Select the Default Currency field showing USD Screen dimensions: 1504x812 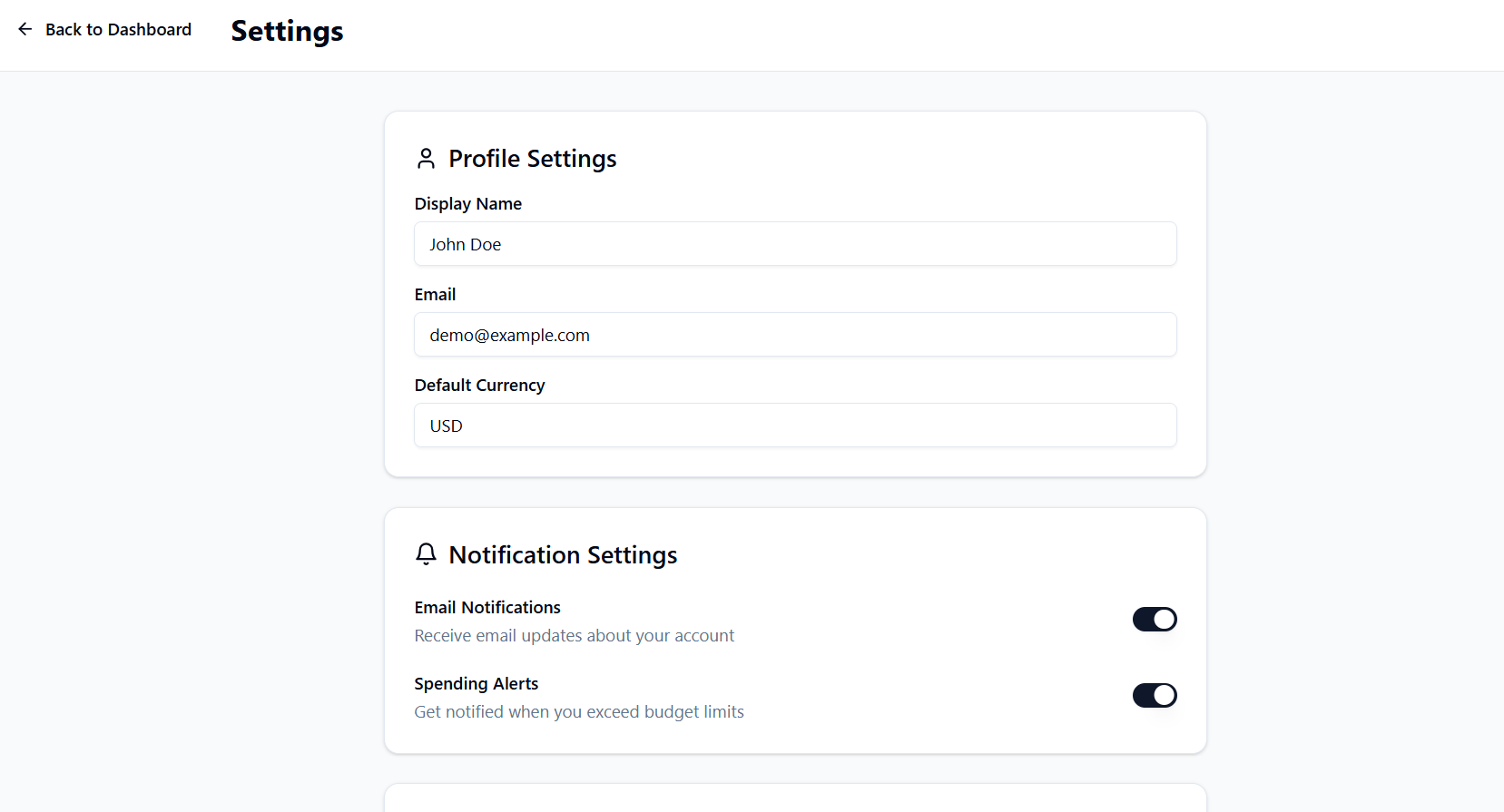pyautogui.click(x=795, y=426)
